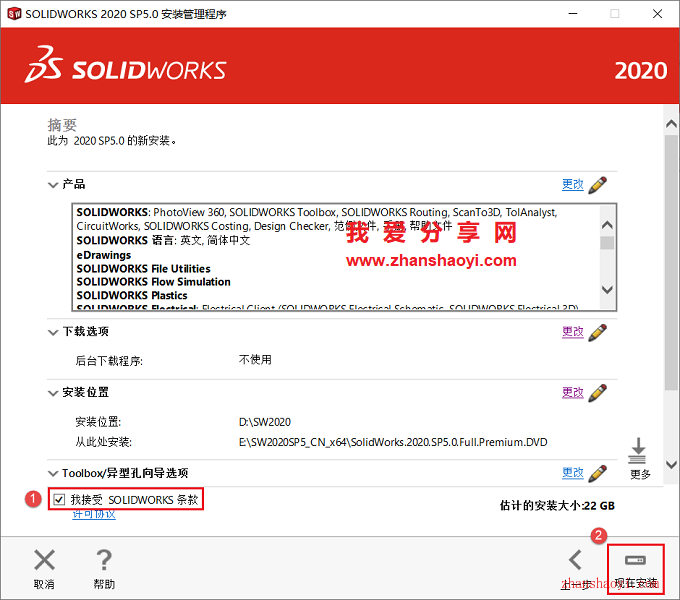Start installation with 现在安装 button
Image resolution: width=680 pixels, height=600 pixels.
click(x=635, y=569)
